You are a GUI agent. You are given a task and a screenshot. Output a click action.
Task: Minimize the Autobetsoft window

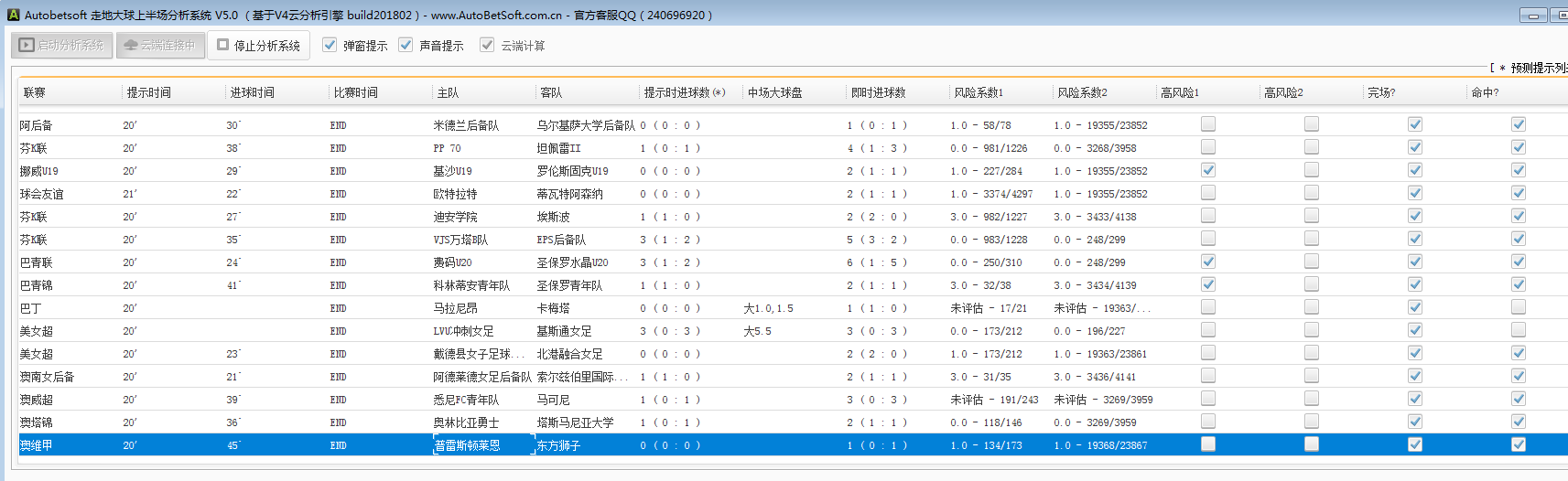tap(1533, 15)
